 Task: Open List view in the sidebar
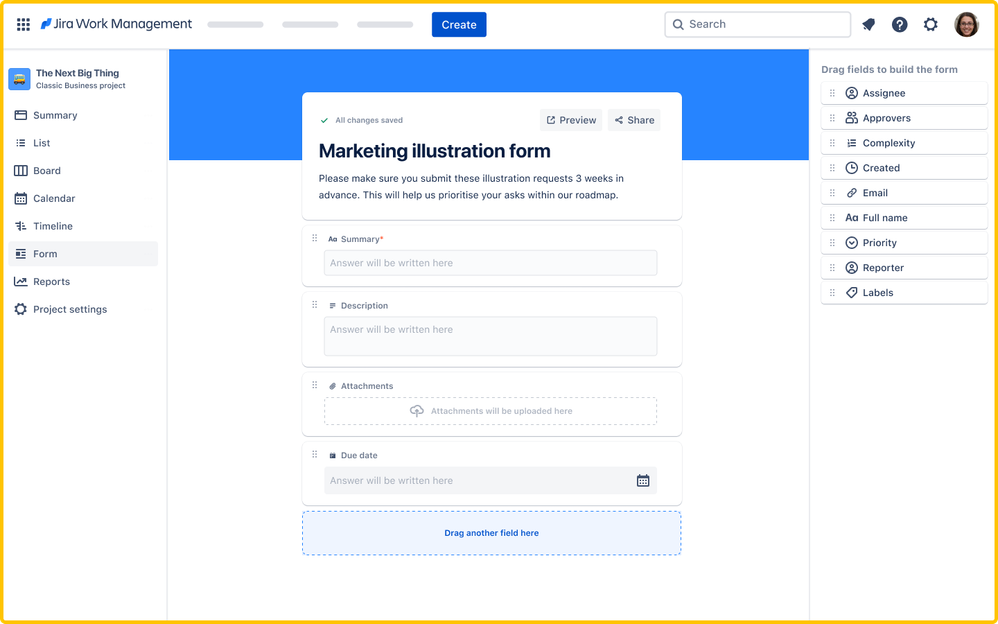pos(83,143)
